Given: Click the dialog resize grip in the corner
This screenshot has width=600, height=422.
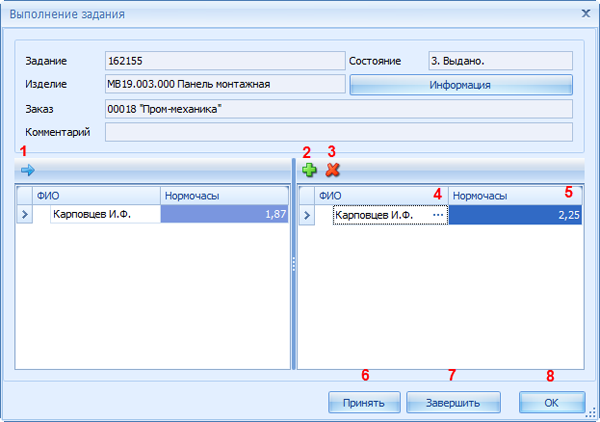Looking at the screenshot, I should pyautogui.click(x=592, y=413).
